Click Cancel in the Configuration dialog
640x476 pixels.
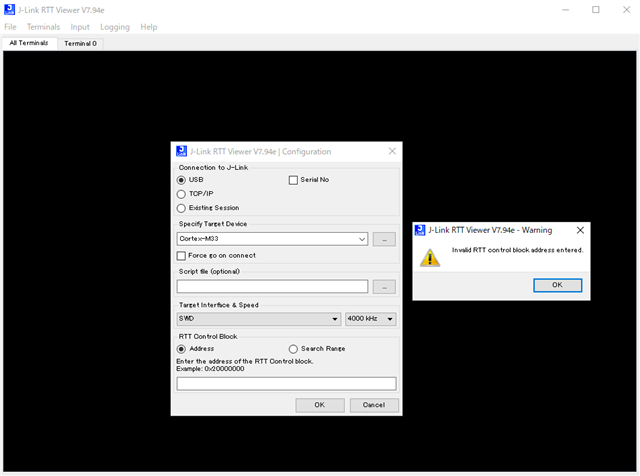[374, 405]
